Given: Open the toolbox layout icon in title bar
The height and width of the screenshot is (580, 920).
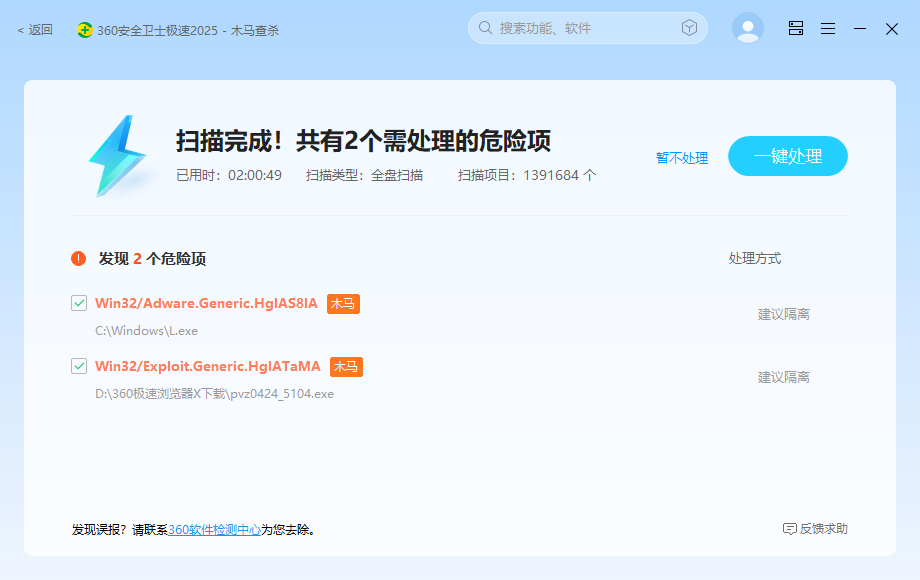Looking at the screenshot, I should pos(796,28).
